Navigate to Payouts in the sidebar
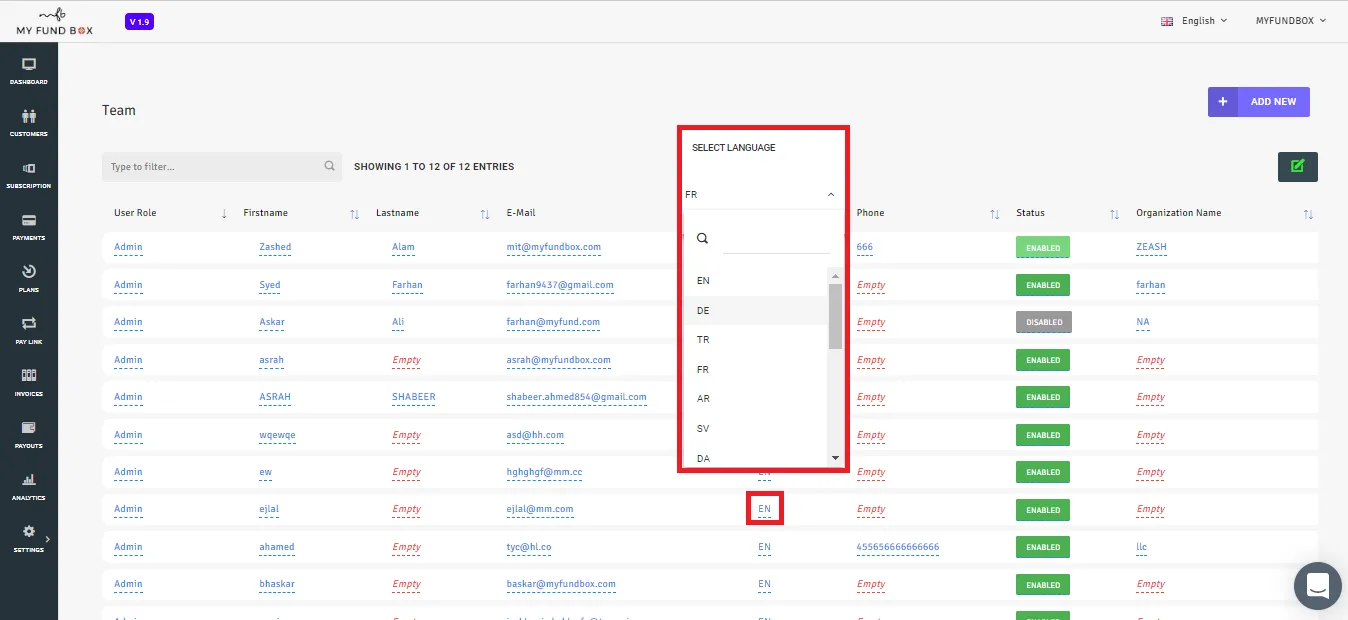Screen dimensions: 1348x620 pyautogui.click(x=29, y=434)
